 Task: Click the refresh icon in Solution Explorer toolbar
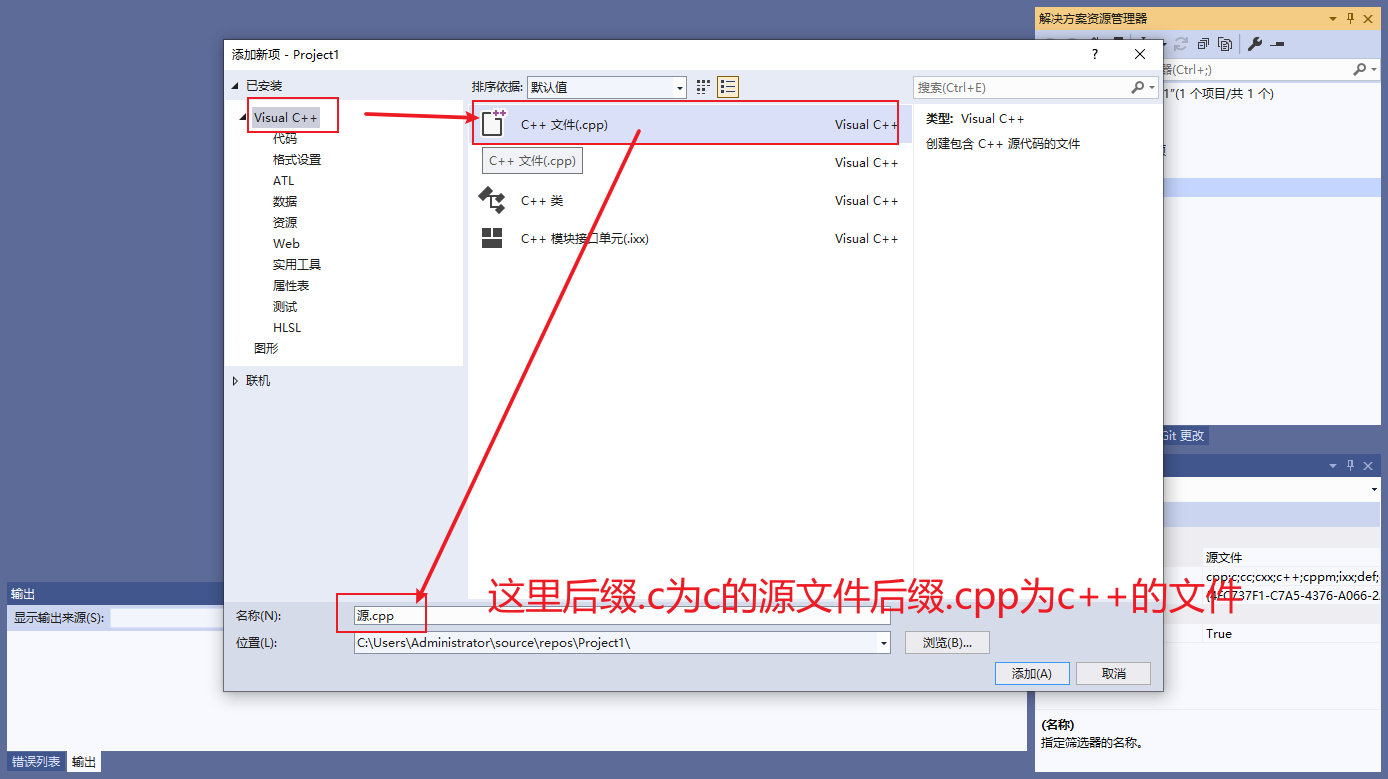click(x=1180, y=44)
